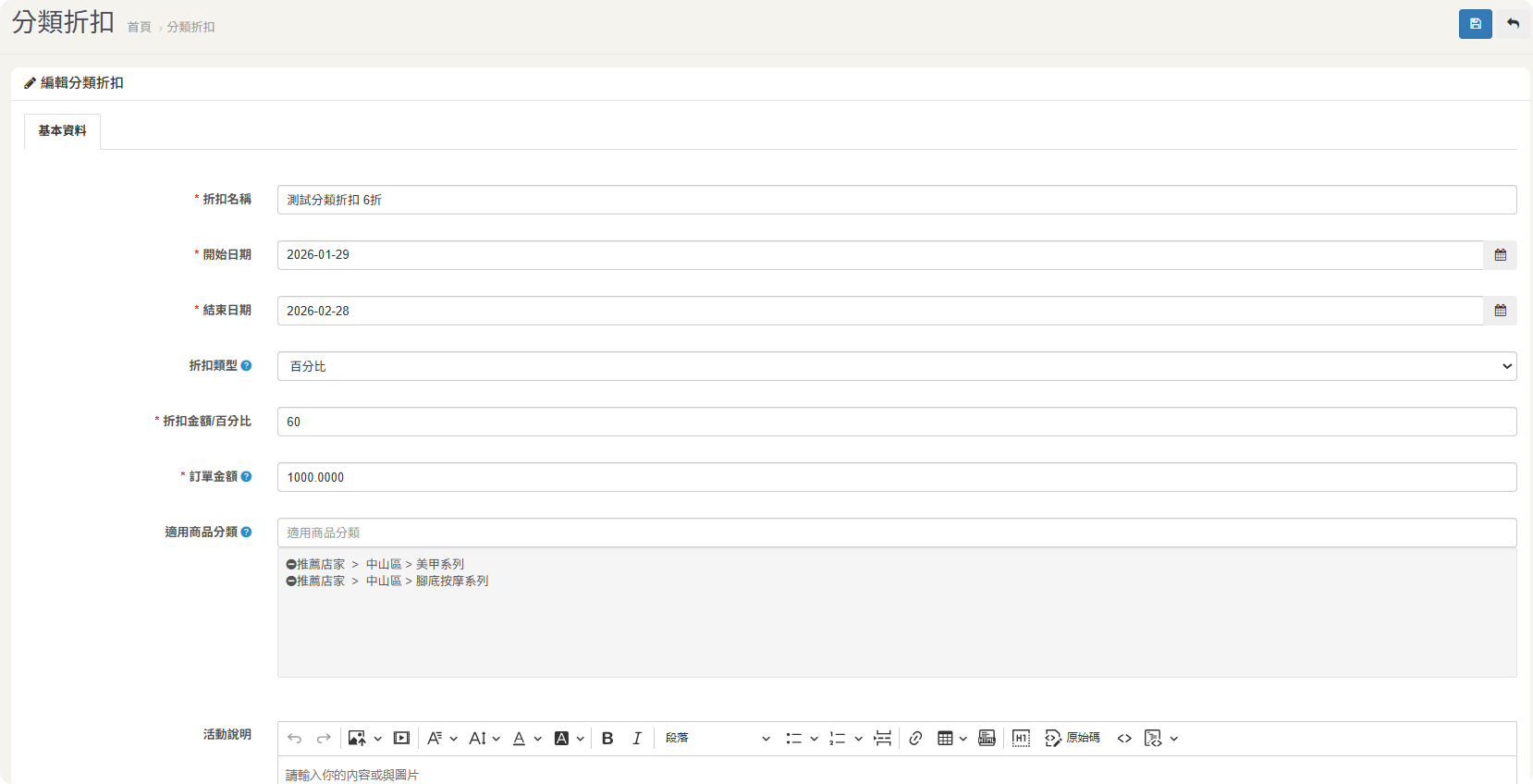1533x784 pixels.
Task: Insert a numbered list
Action: tap(838, 738)
